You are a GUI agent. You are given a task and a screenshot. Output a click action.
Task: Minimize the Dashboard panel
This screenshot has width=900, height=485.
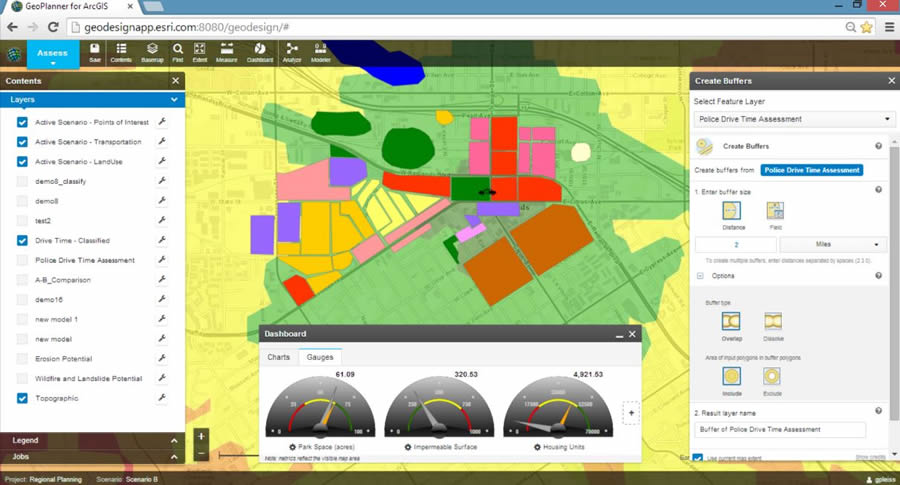pyautogui.click(x=619, y=335)
